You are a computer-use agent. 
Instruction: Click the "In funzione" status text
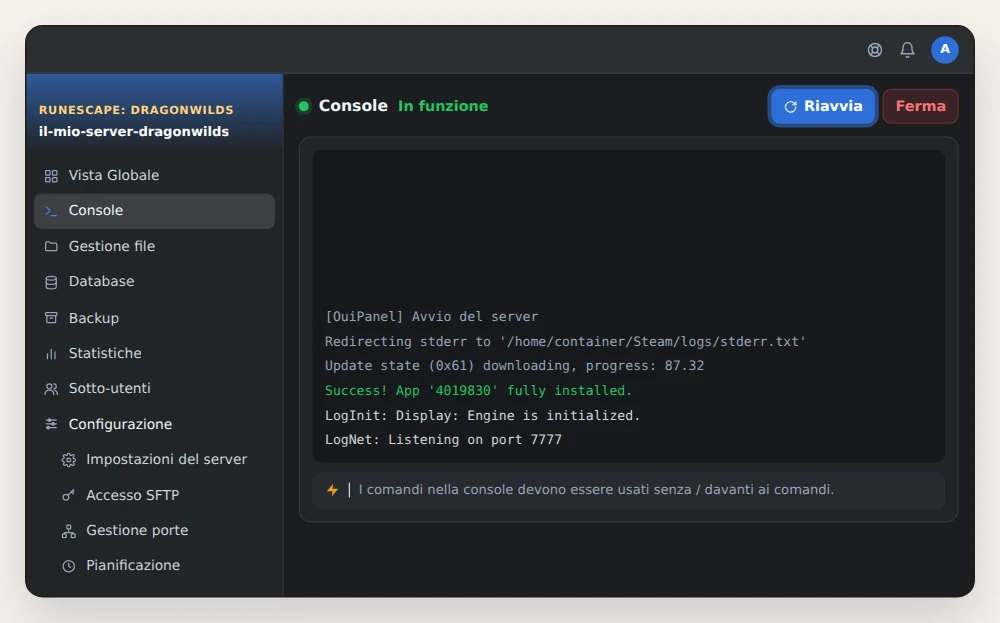[x=443, y=106]
